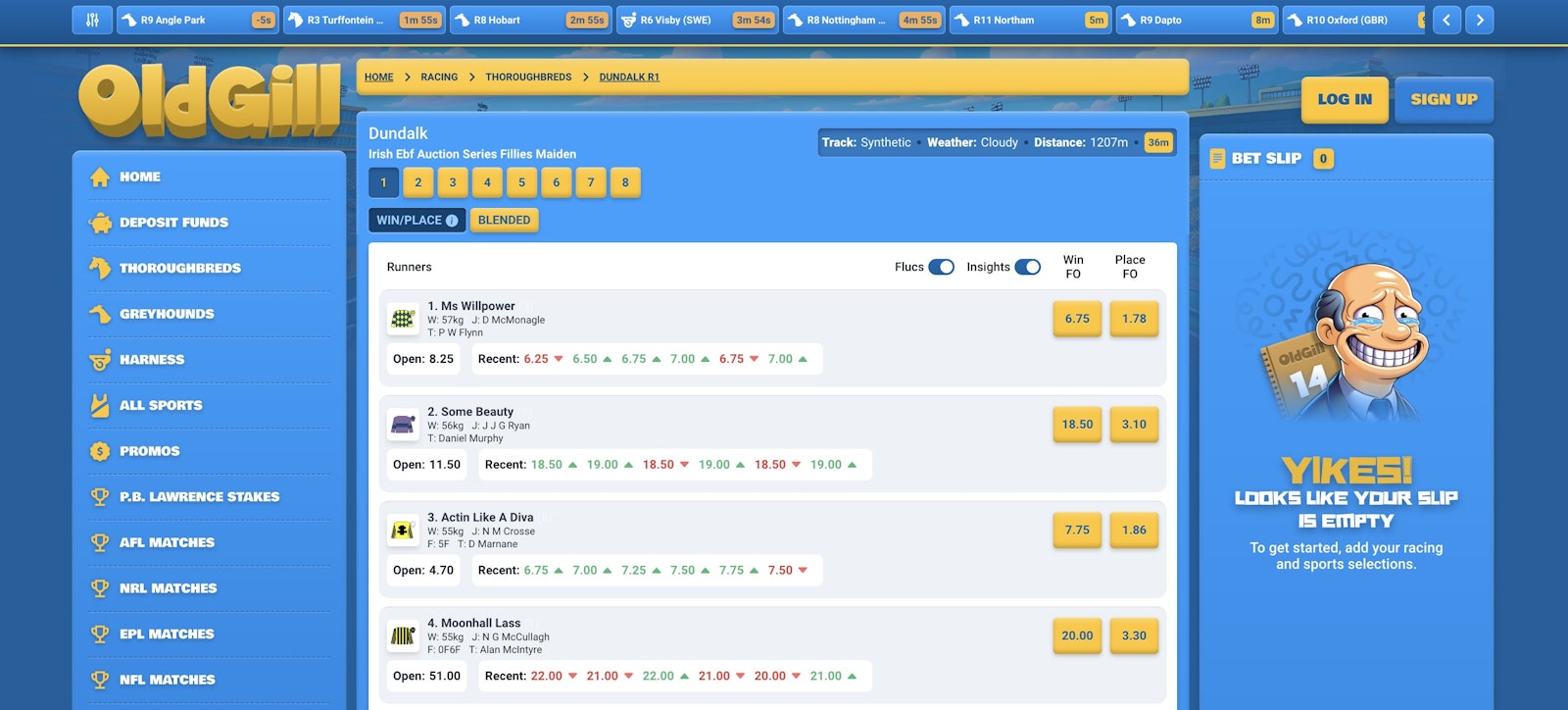
Task: Click the Deposit Funds piggy bank icon
Action: [x=100, y=223]
